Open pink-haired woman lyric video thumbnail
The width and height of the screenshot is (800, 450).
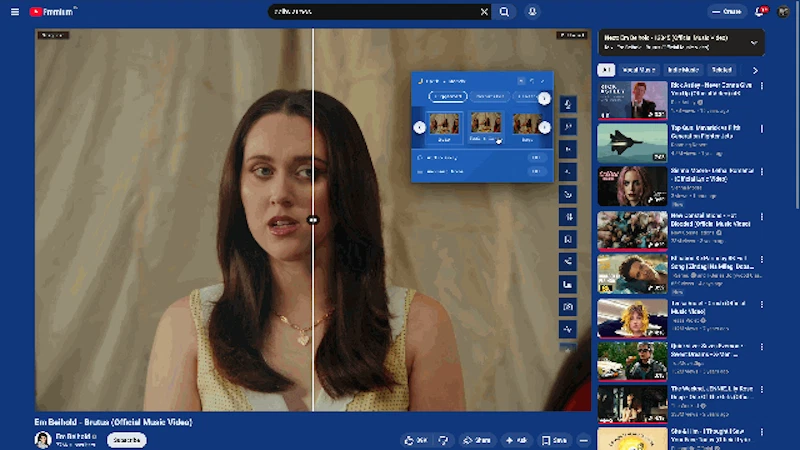[632, 186]
